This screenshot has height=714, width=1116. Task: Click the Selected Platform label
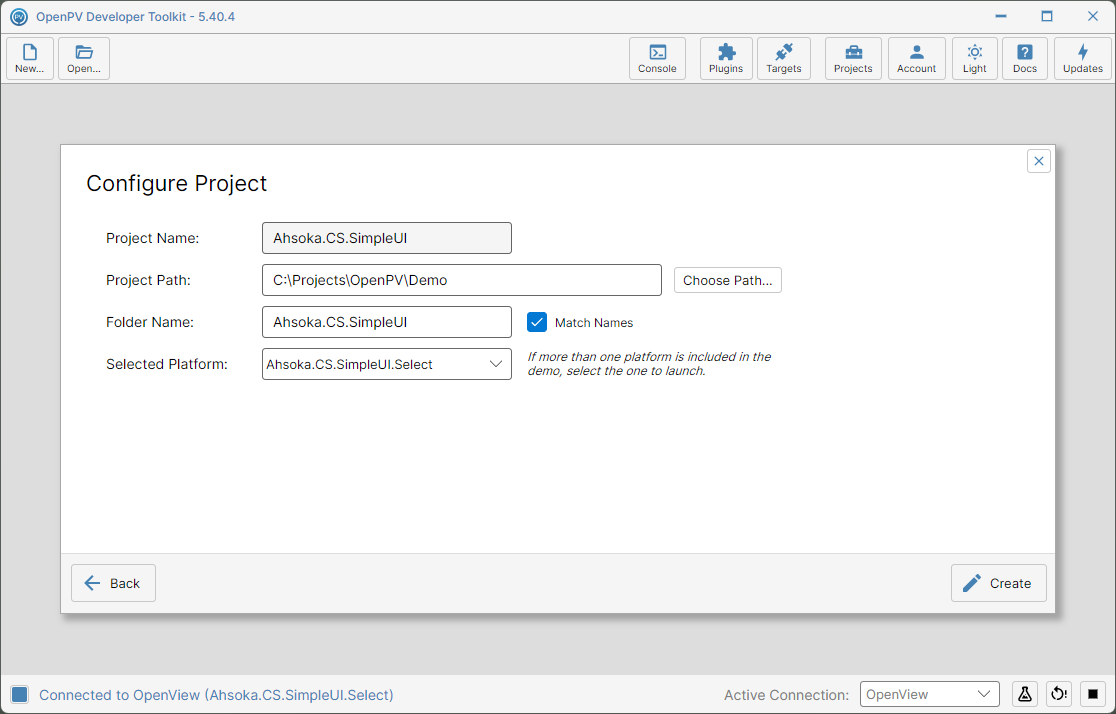coord(167,364)
